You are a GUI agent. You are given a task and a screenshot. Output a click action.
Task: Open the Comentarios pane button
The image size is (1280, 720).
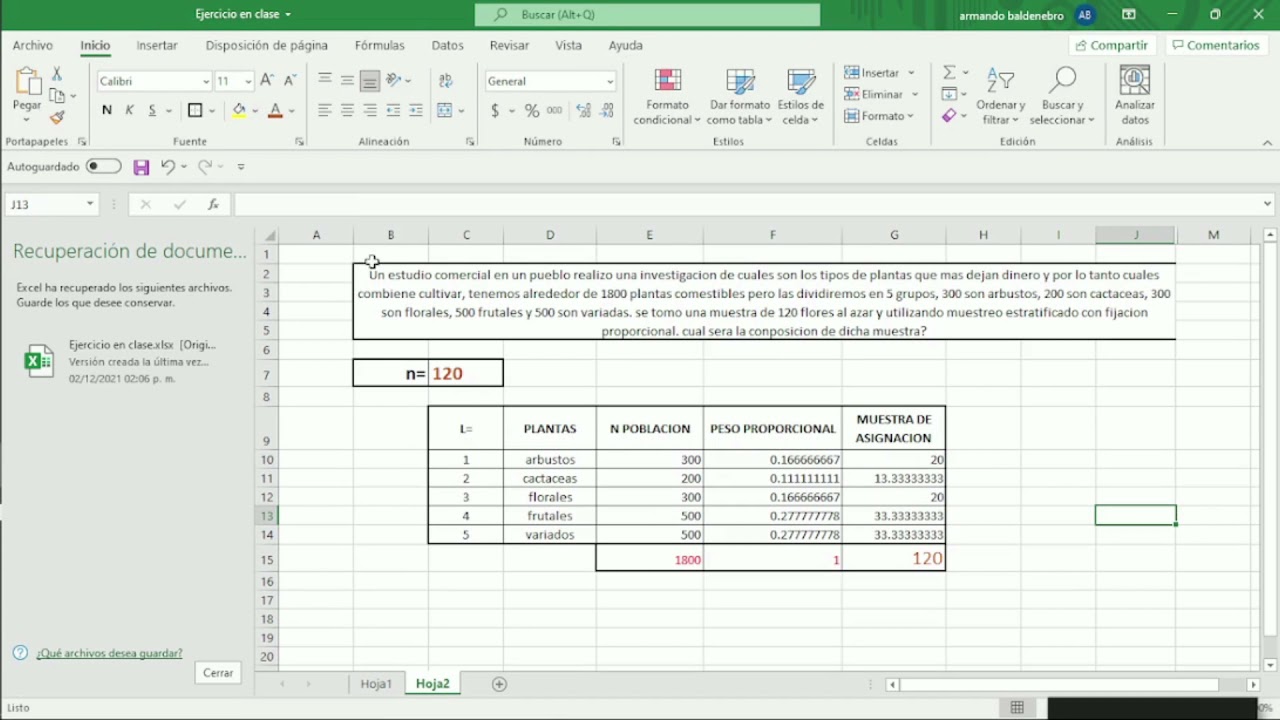tap(1215, 45)
